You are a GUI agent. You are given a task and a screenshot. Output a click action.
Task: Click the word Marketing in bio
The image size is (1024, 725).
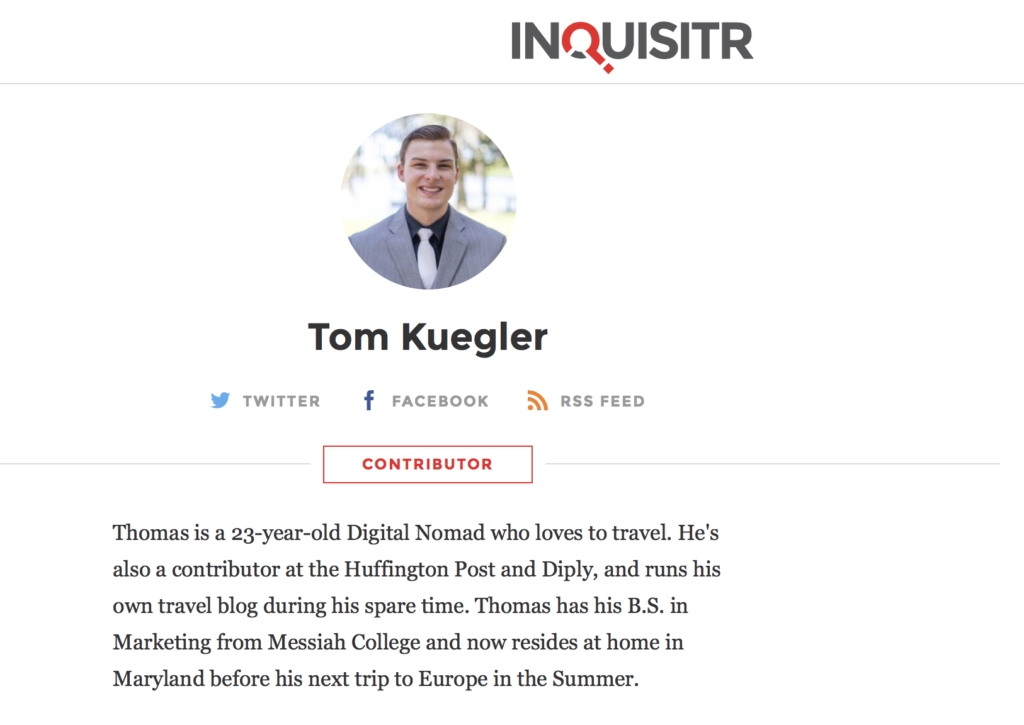pos(162,643)
